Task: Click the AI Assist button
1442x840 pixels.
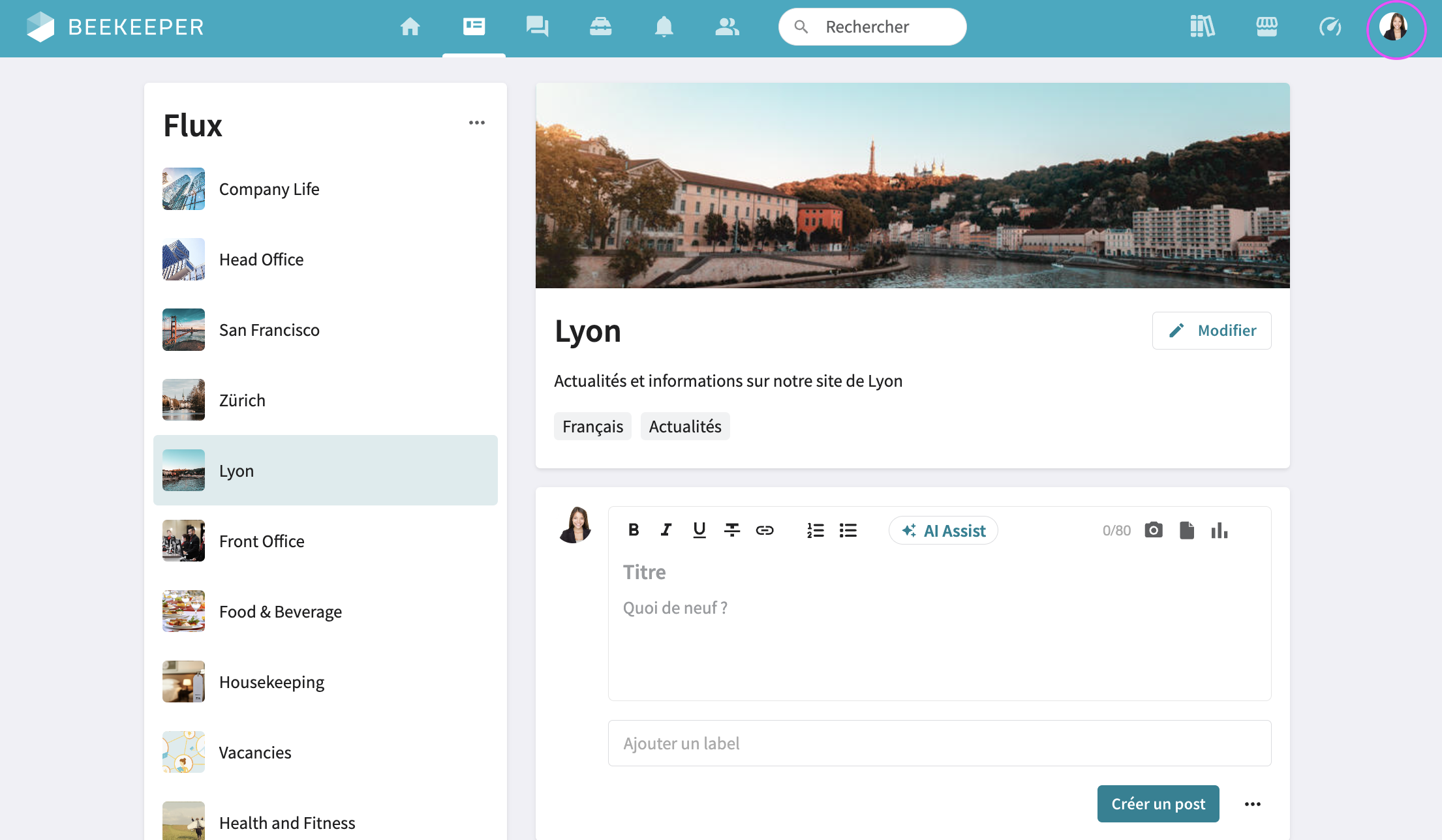Action: click(x=943, y=531)
